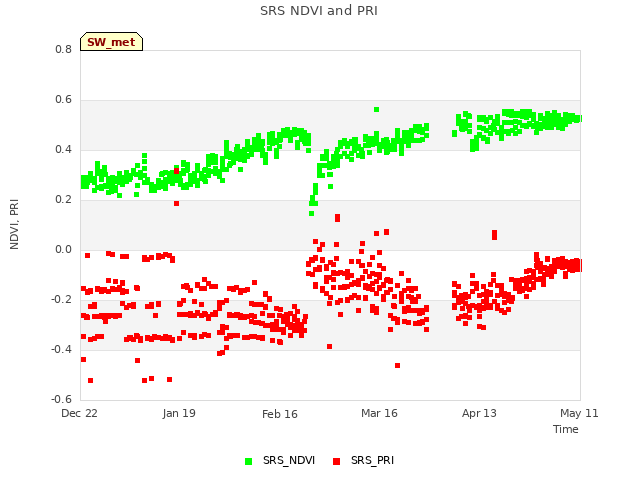The height and width of the screenshot is (480, 640).
Task: Click the 0.0 y-axis tick label
Action: coord(63,249)
